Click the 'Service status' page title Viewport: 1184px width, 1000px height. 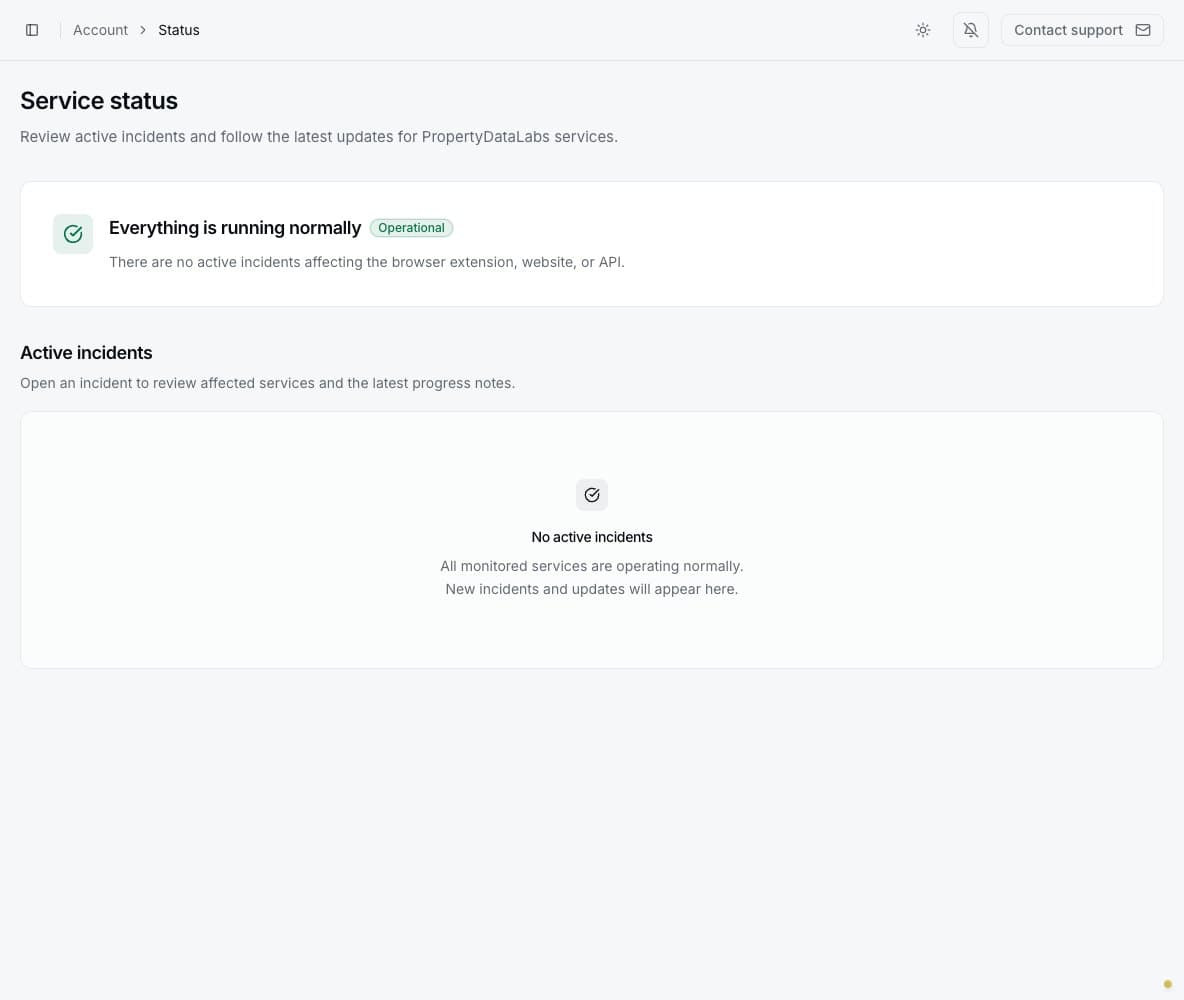(99, 100)
